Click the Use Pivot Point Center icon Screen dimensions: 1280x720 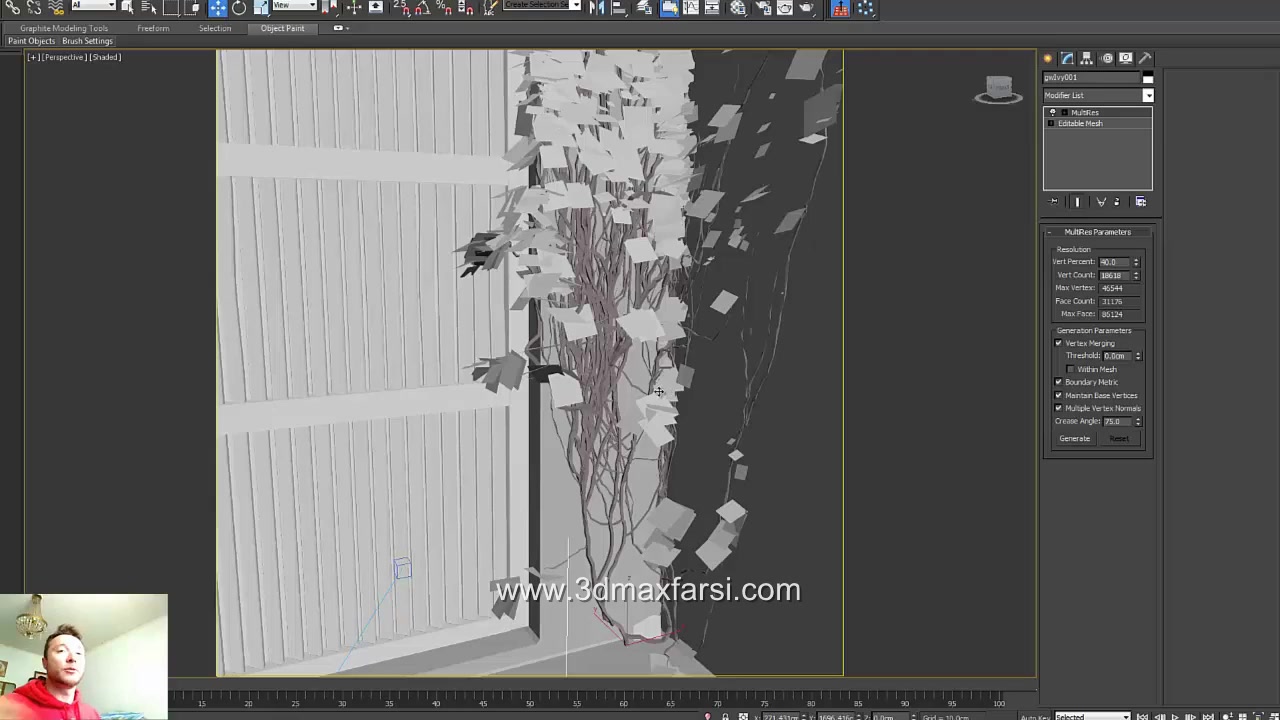331,8
